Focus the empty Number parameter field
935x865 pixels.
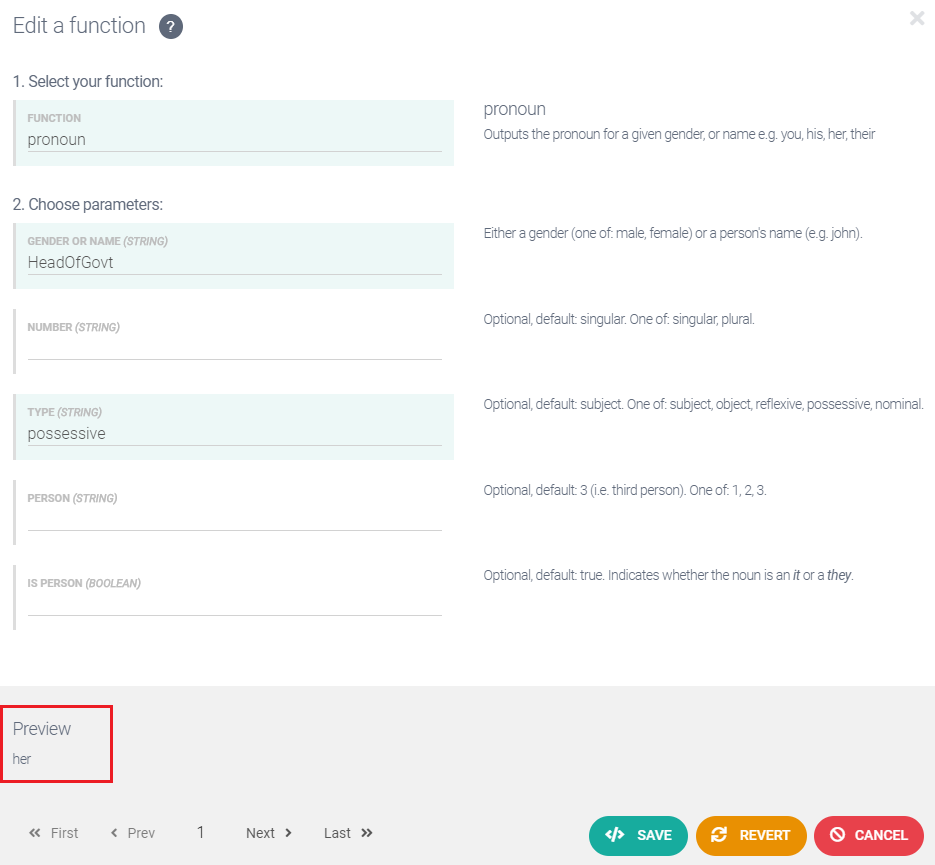point(234,348)
